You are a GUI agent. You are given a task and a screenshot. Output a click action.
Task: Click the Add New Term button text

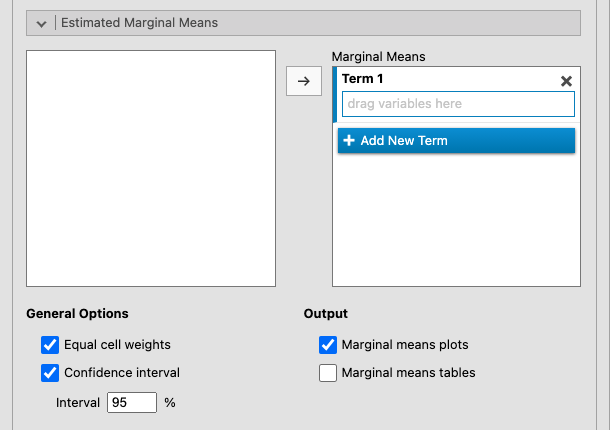coord(403,141)
